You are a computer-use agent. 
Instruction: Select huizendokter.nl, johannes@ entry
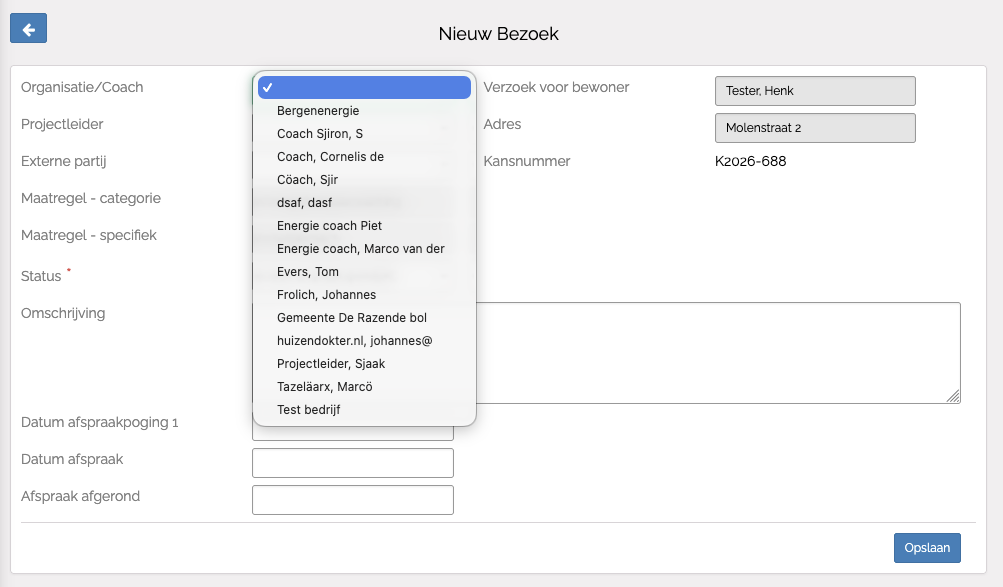coord(354,341)
